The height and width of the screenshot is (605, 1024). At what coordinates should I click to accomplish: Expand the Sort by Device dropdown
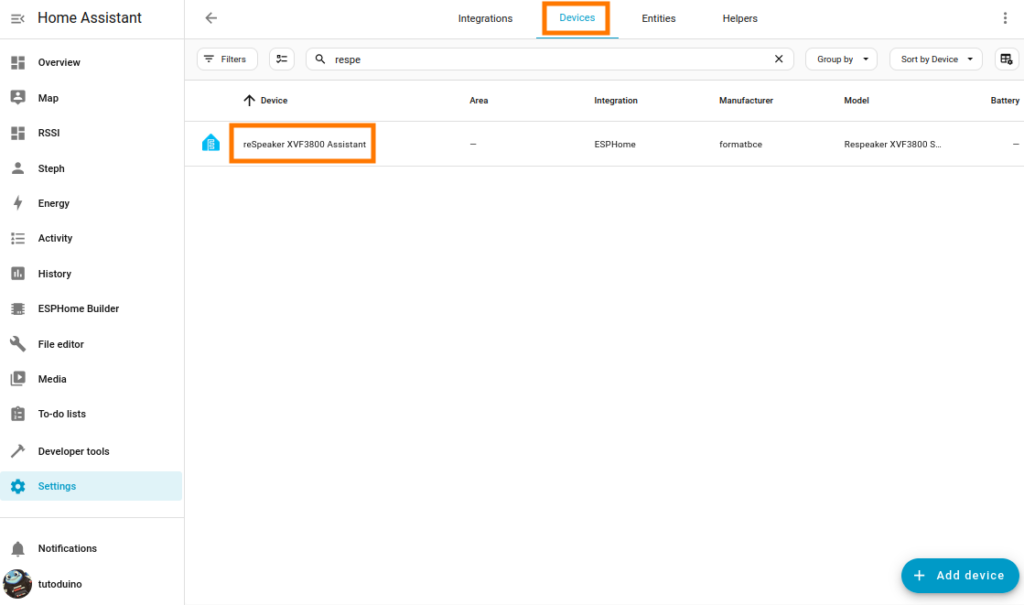pyautogui.click(x=936, y=59)
